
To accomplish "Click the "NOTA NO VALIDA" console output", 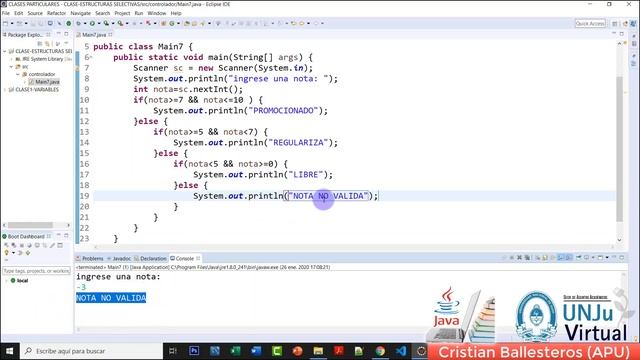I will point(111,298).
